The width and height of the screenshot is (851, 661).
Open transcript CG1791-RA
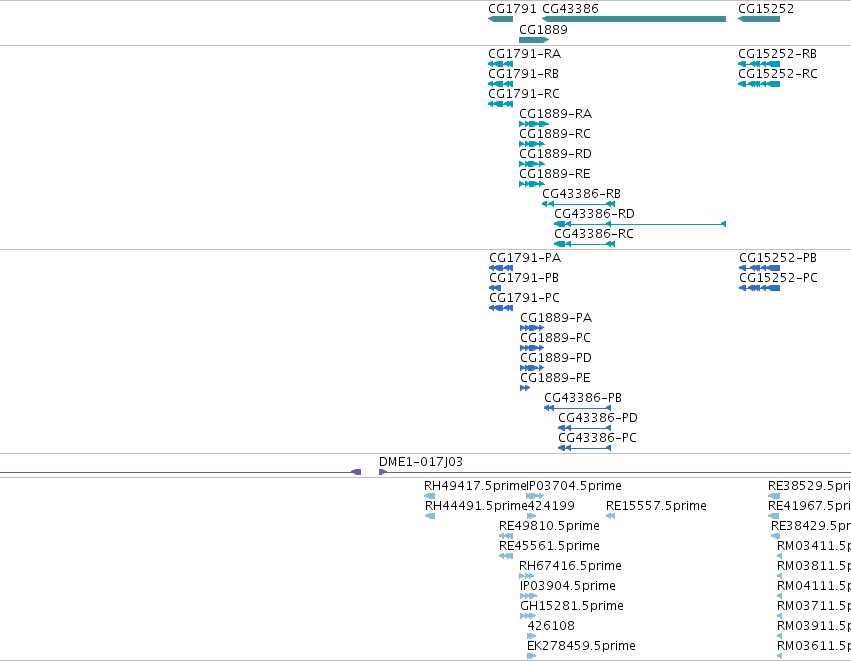click(524, 54)
